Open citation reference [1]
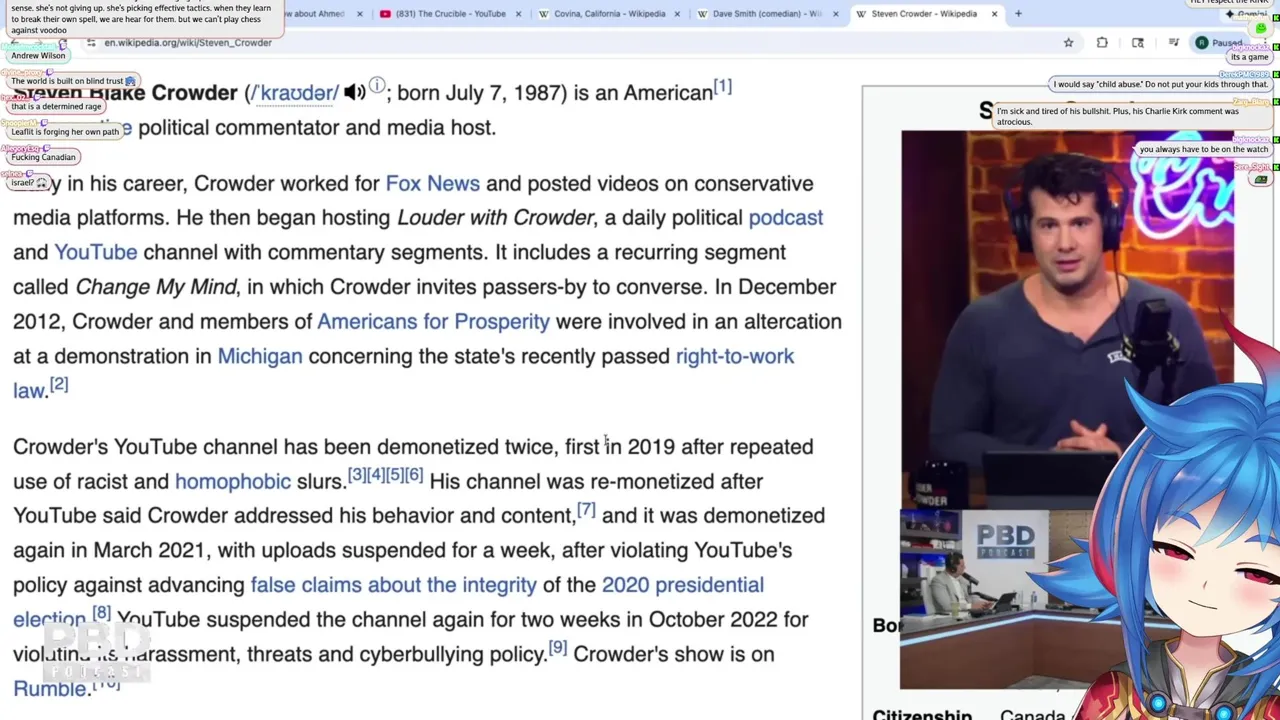This screenshot has width=1280, height=720. (722, 88)
